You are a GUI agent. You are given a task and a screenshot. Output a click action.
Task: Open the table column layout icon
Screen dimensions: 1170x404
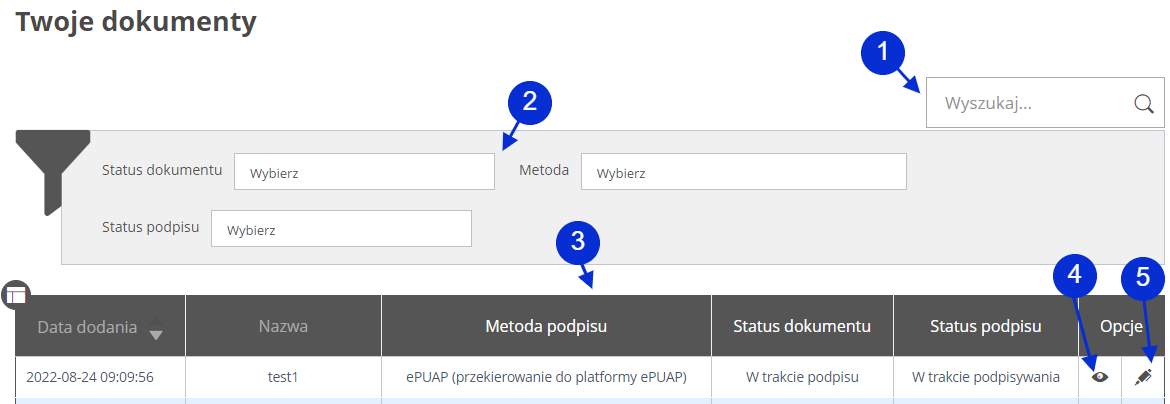coord(16,294)
